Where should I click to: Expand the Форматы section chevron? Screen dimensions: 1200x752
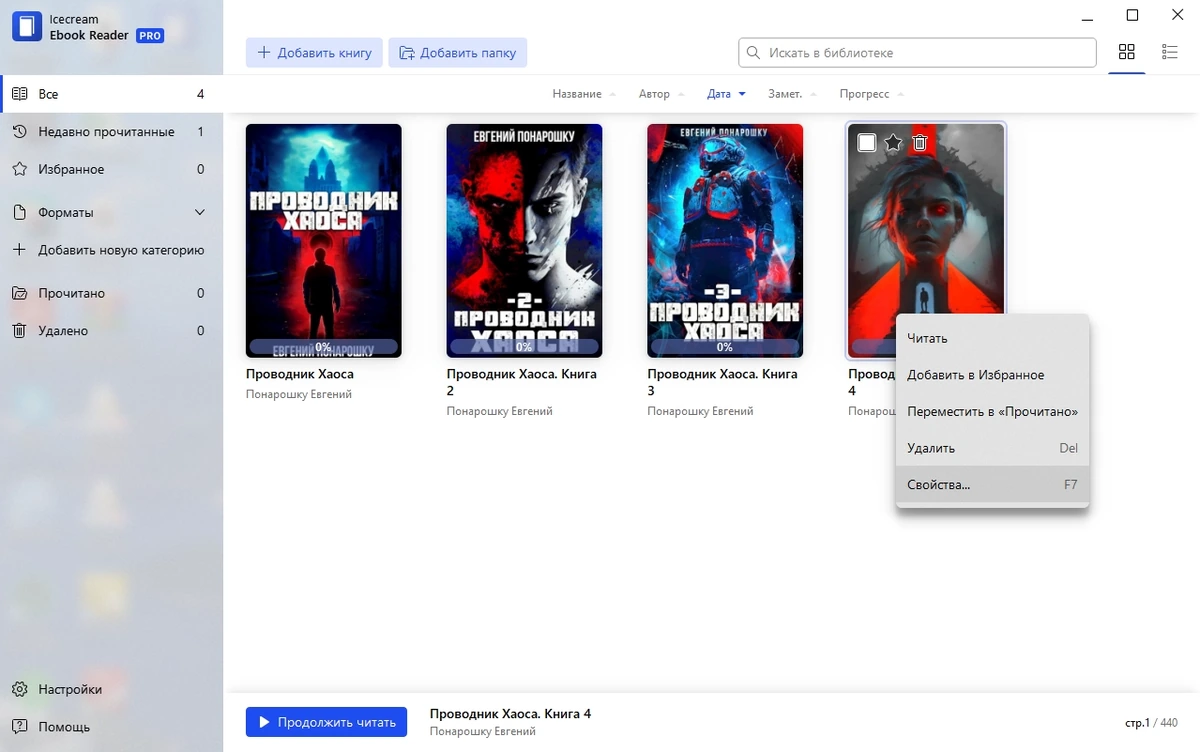[x=199, y=212]
